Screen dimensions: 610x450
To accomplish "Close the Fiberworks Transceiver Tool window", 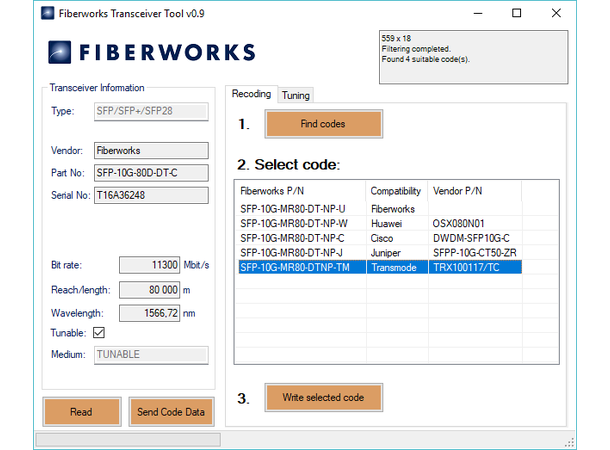I will 556,13.
